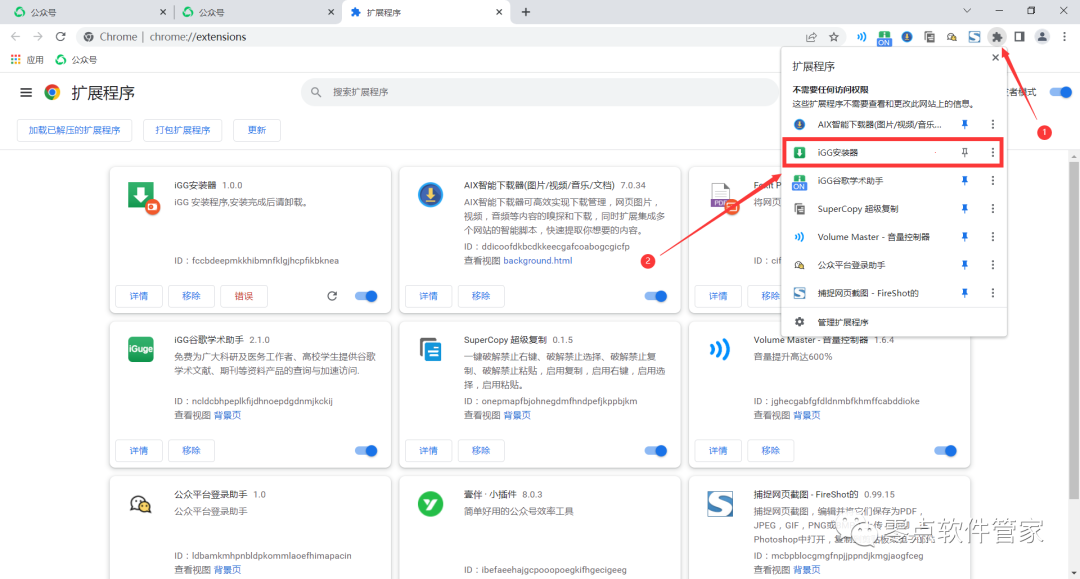Open 管理扩展程序 in popup
Screen dimensions: 1080x579
[x=894, y=322]
